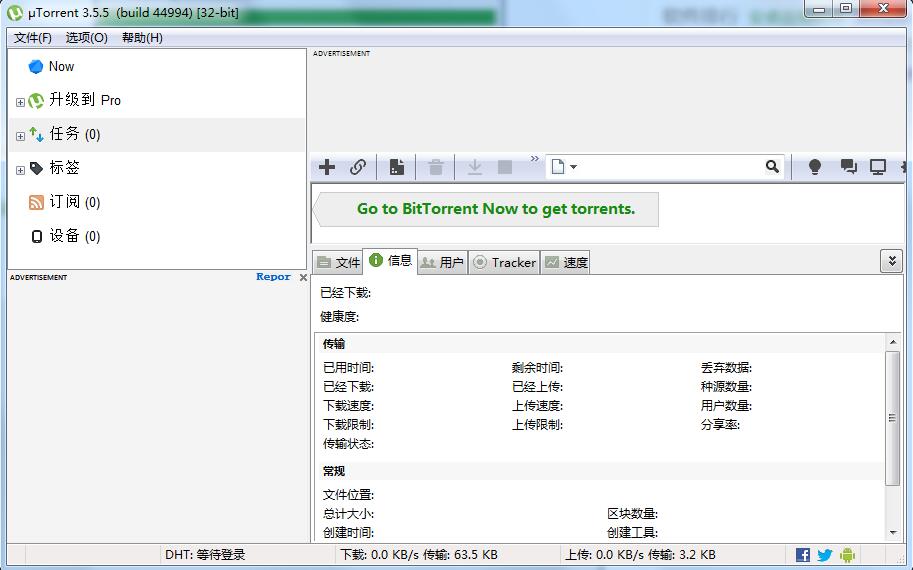Click the monitor remote icon in toolbar

click(878, 167)
